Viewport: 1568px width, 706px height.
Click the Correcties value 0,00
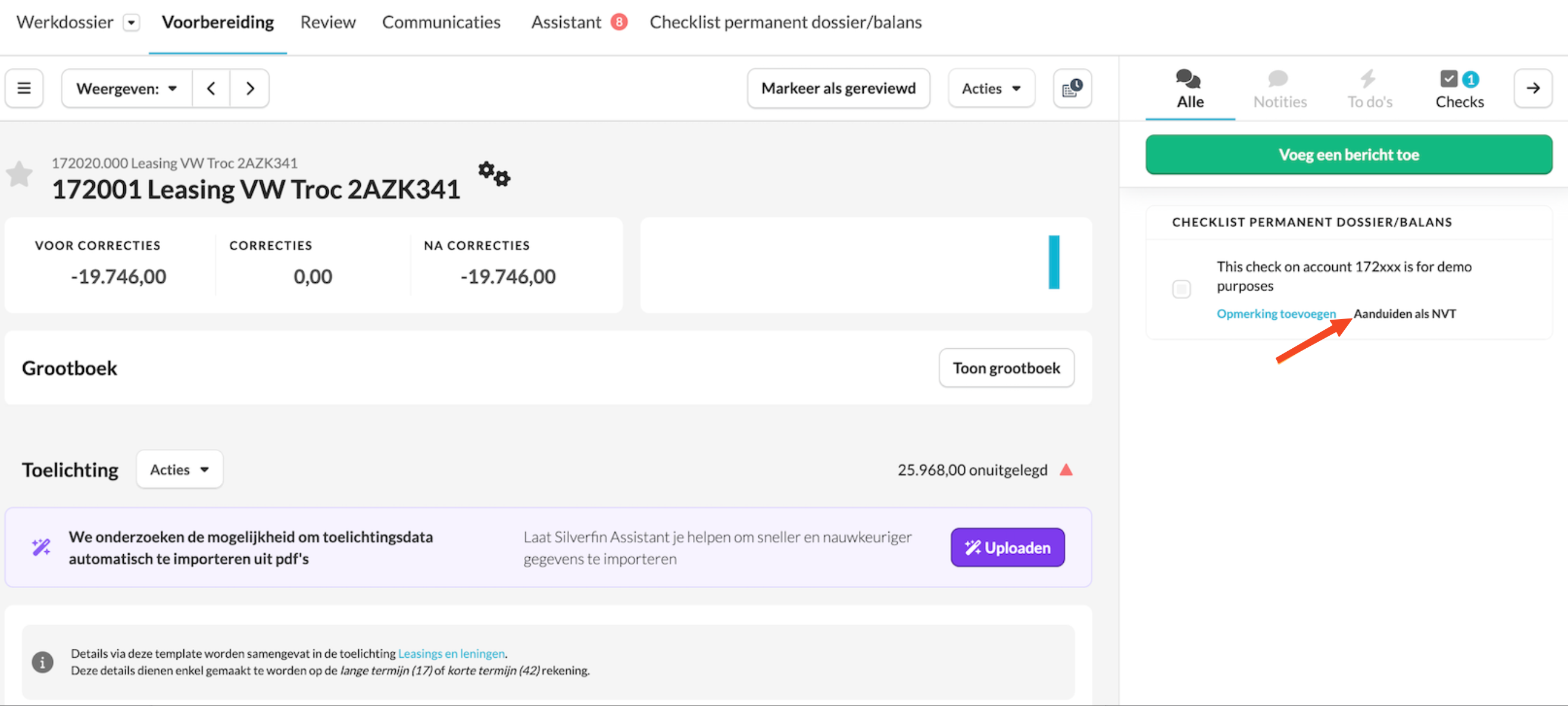313,276
